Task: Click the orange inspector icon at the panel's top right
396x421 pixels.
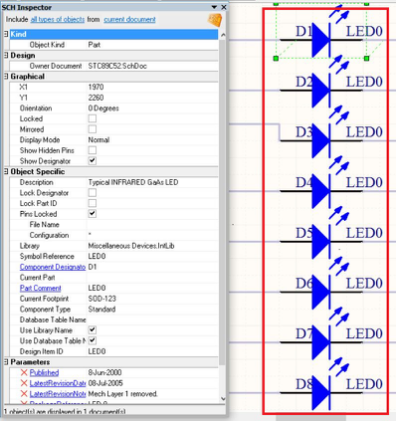Action: 215,20
